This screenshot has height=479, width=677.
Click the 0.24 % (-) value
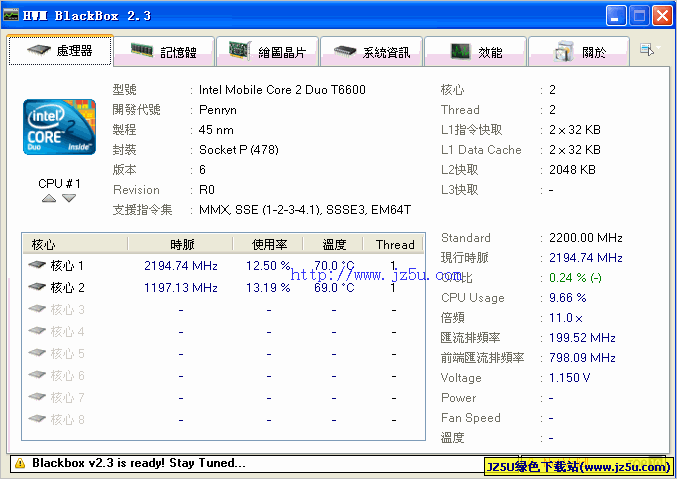coord(575,278)
